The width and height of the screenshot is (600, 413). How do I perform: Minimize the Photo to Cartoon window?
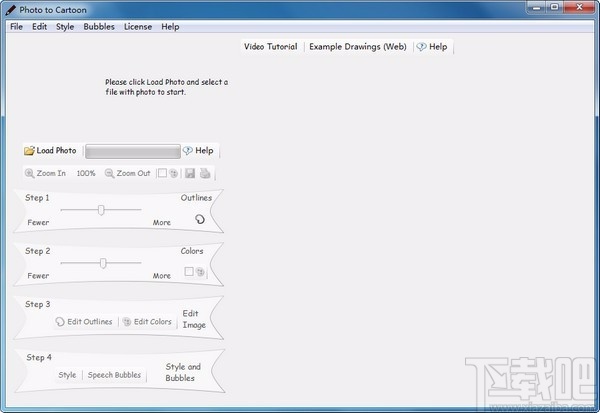(x=537, y=7)
